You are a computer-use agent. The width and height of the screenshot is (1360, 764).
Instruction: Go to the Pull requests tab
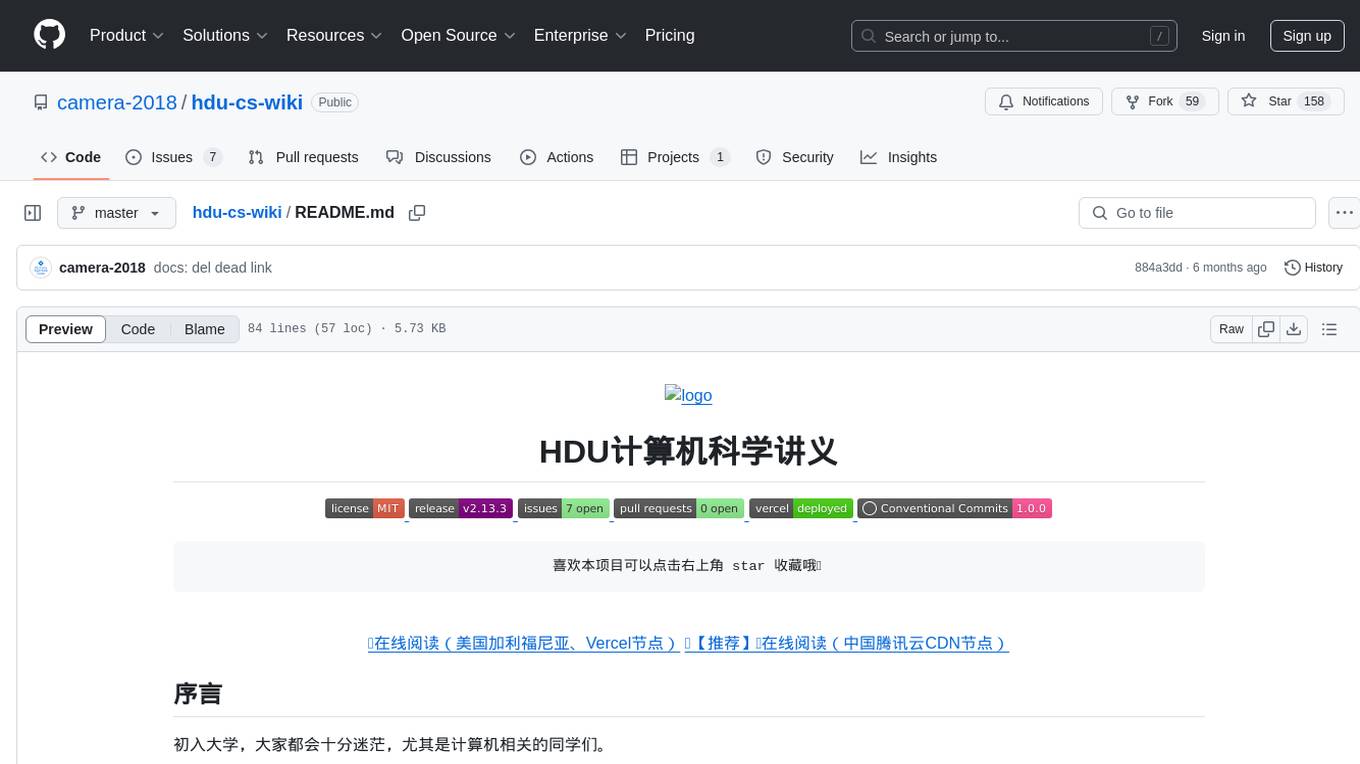coord(303,157)
